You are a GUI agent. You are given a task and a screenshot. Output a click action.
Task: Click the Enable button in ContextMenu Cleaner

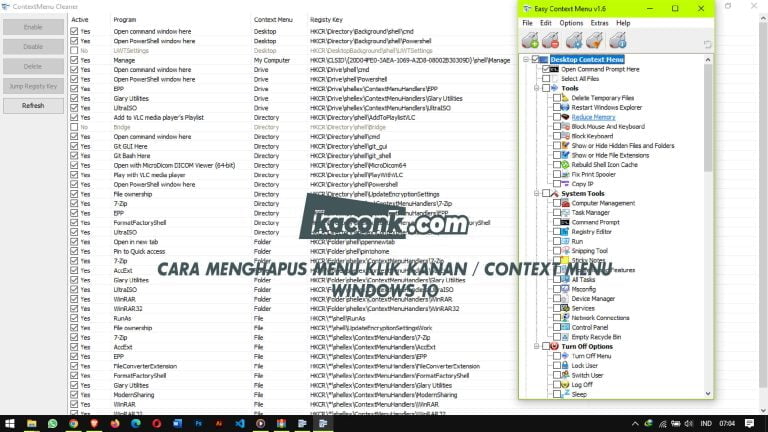33,27
